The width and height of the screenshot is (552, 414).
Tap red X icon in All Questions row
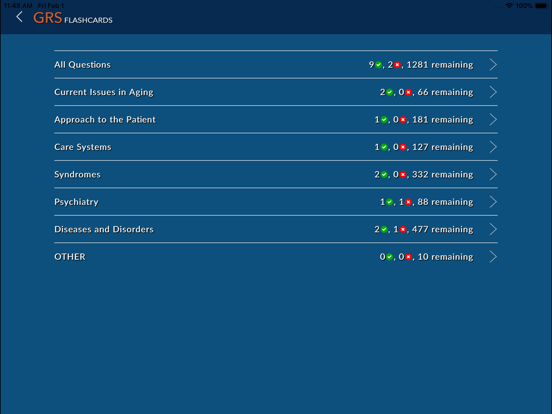pyautogui.click(x=397, y=65)
